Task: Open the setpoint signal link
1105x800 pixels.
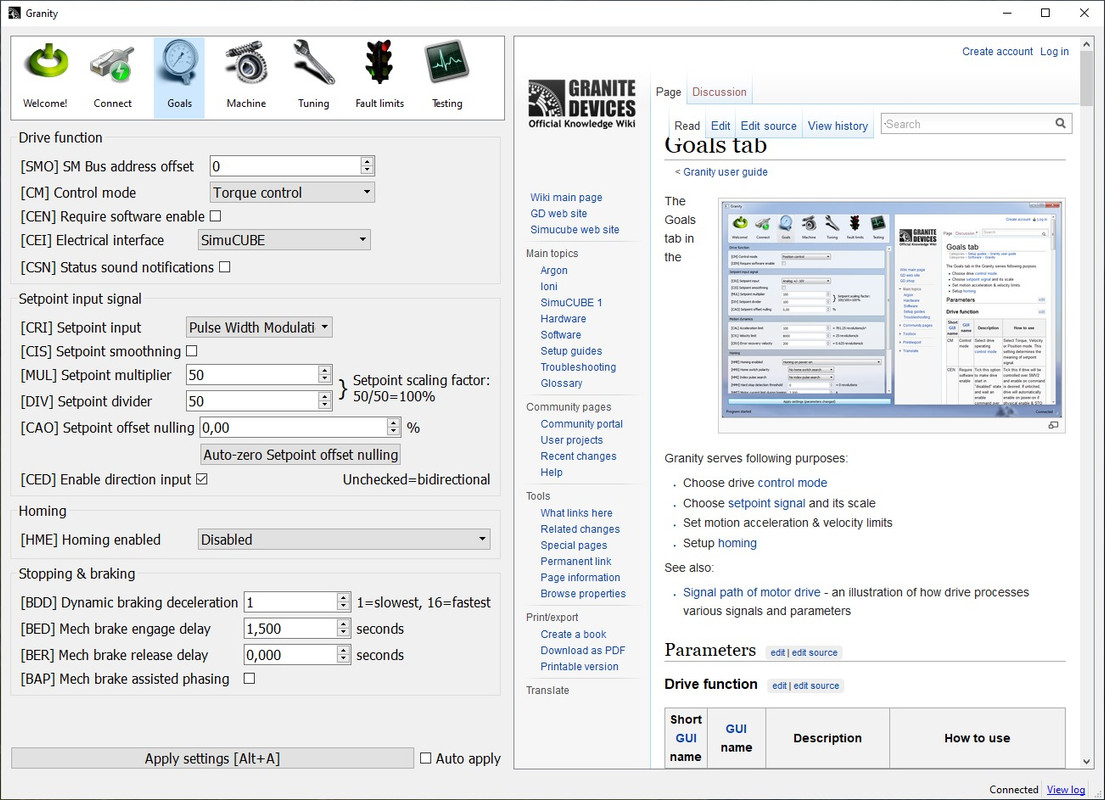Action: (x=766, y=503)
